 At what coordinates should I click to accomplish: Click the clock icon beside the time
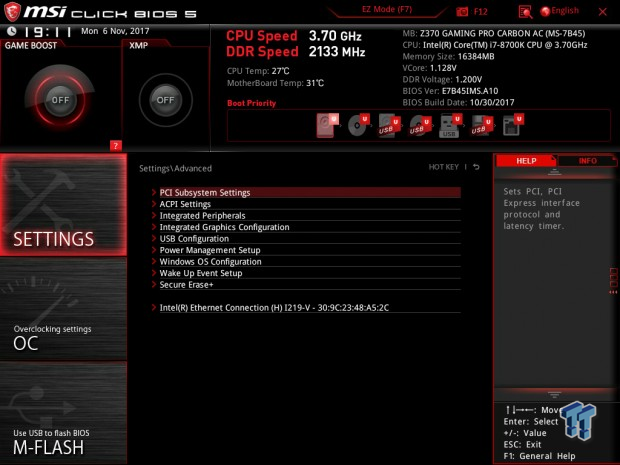[x=11, y=31]
